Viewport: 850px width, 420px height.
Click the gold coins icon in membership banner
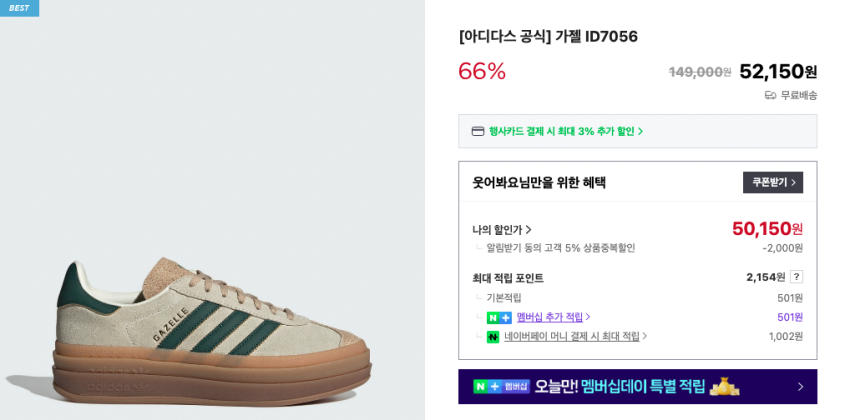pos(724,386)
